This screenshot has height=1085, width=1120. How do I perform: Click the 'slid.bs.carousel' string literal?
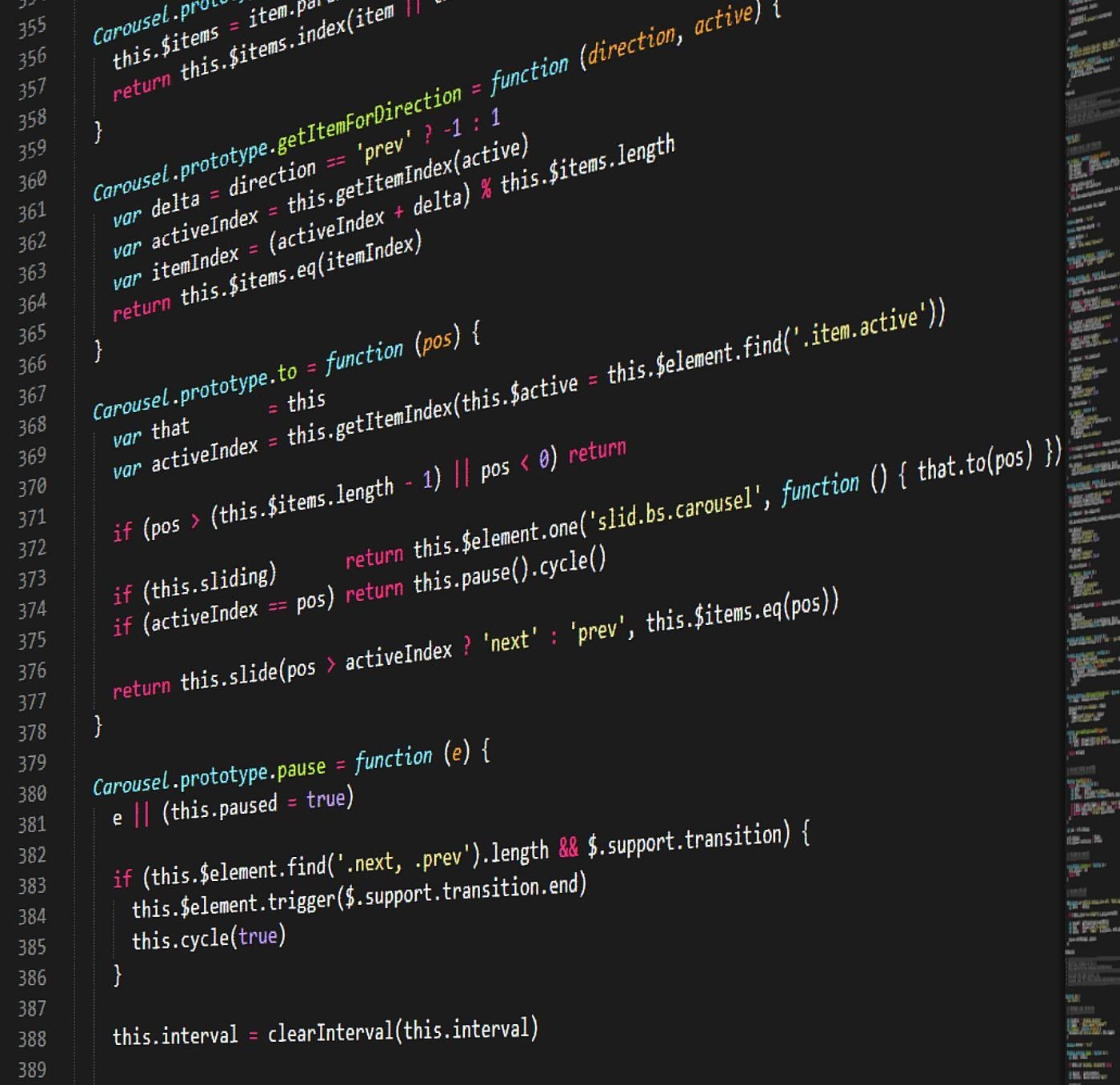(674, 510)
